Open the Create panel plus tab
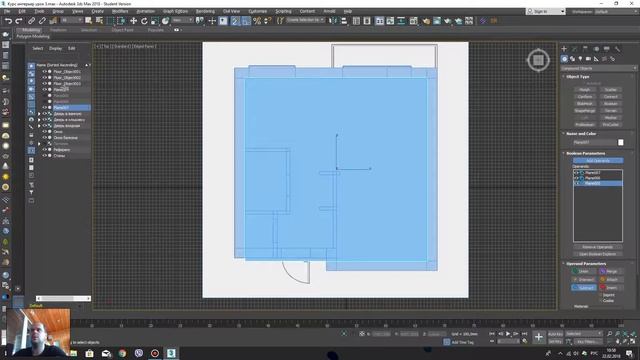 pyautogui.click(x=564, y=49)
